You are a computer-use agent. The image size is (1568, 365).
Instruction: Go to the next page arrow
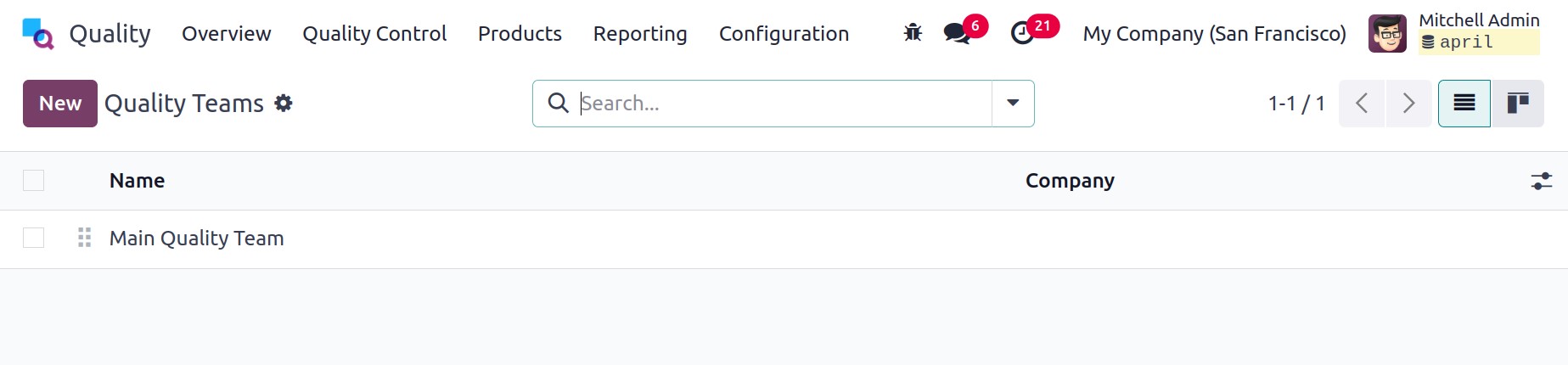[1408, 104]
